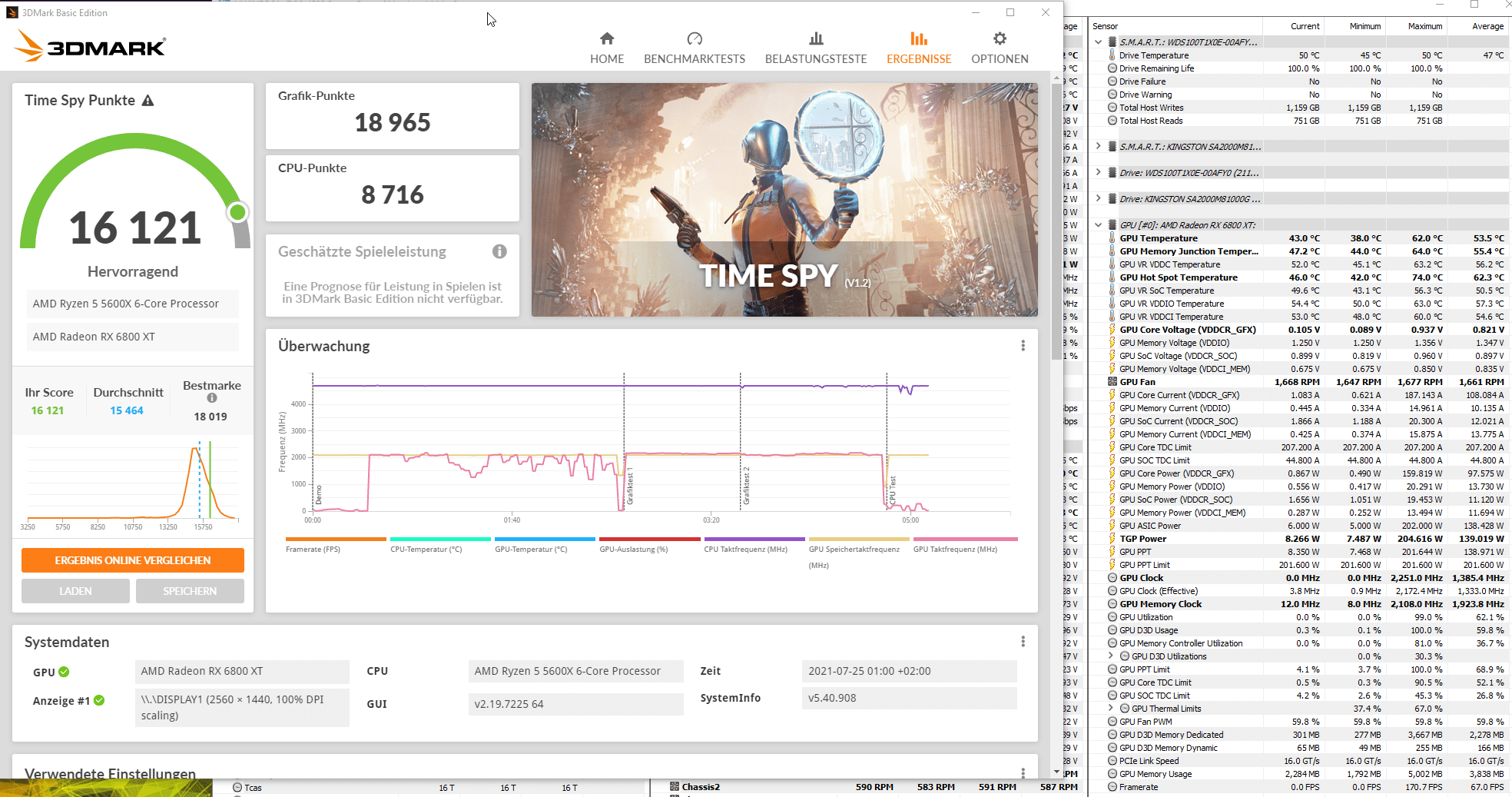Open the BELASTUNGSTESTE tab
Viewport: 1512px width, 797px height.
click(816, 48)
